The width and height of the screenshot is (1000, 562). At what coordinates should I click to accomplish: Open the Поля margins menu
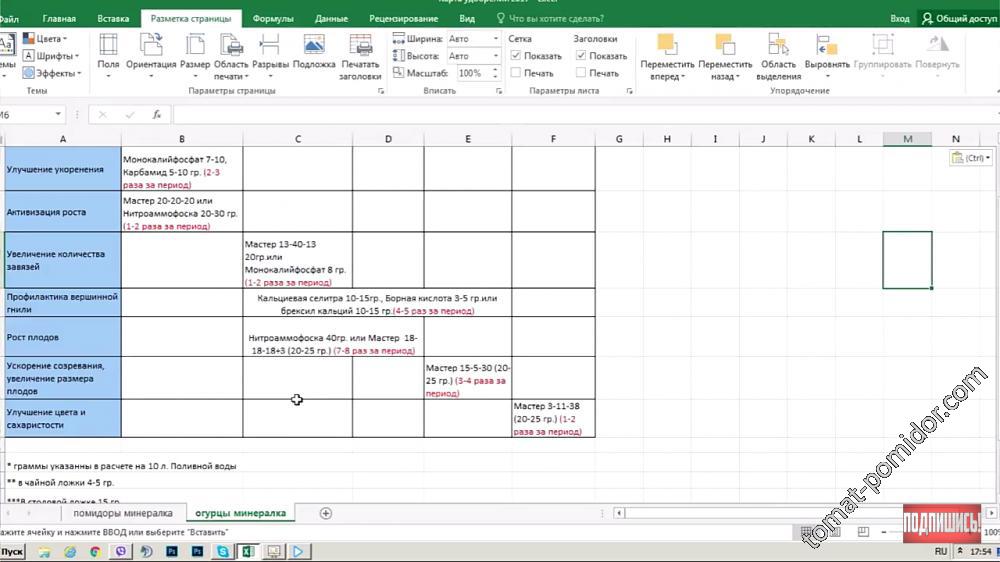coord(108,56)
